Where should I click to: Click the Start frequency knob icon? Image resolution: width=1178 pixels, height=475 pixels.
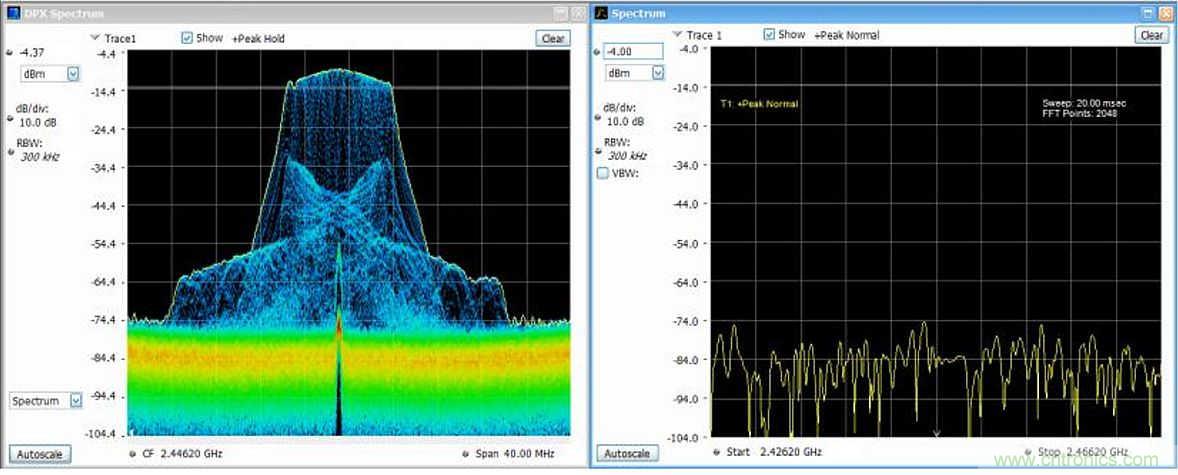point(717,452)
